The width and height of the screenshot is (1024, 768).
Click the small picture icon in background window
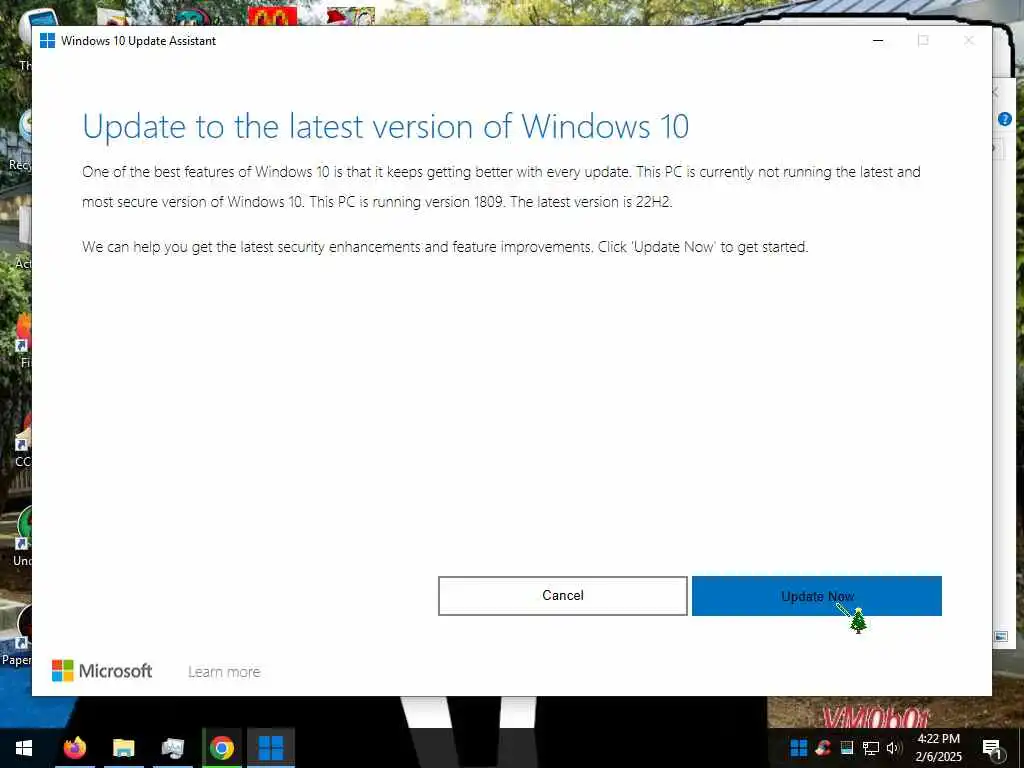pyautogui.click(x=1000, y=635)
